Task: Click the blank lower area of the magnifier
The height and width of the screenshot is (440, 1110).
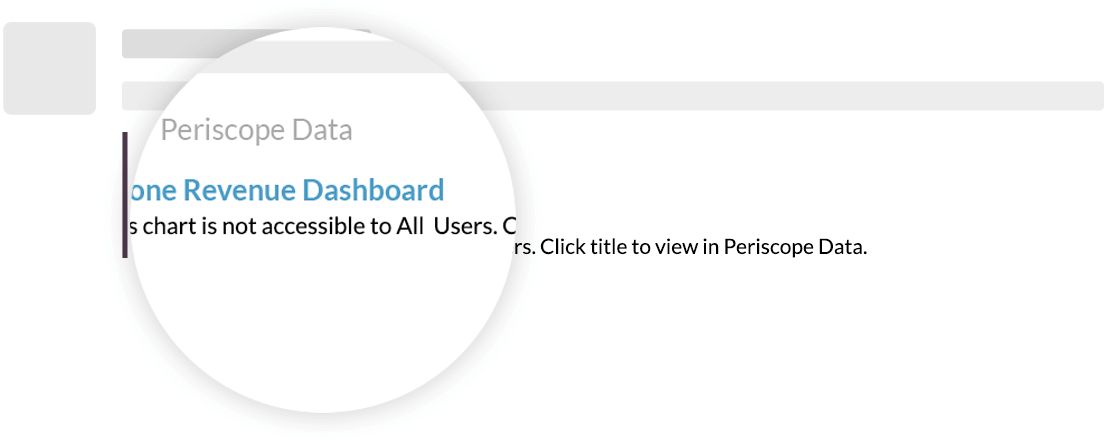Action: (x=322, y=332)
